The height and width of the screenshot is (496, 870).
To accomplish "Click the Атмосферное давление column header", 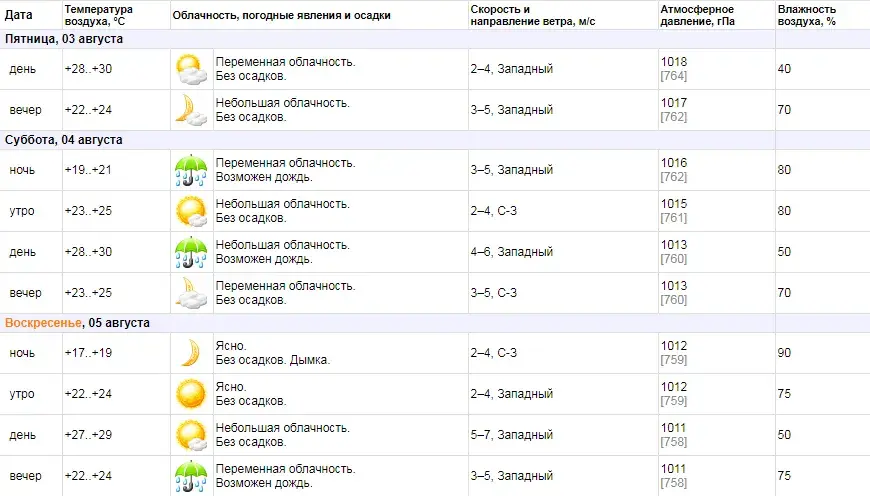I will tap(697, 15).
